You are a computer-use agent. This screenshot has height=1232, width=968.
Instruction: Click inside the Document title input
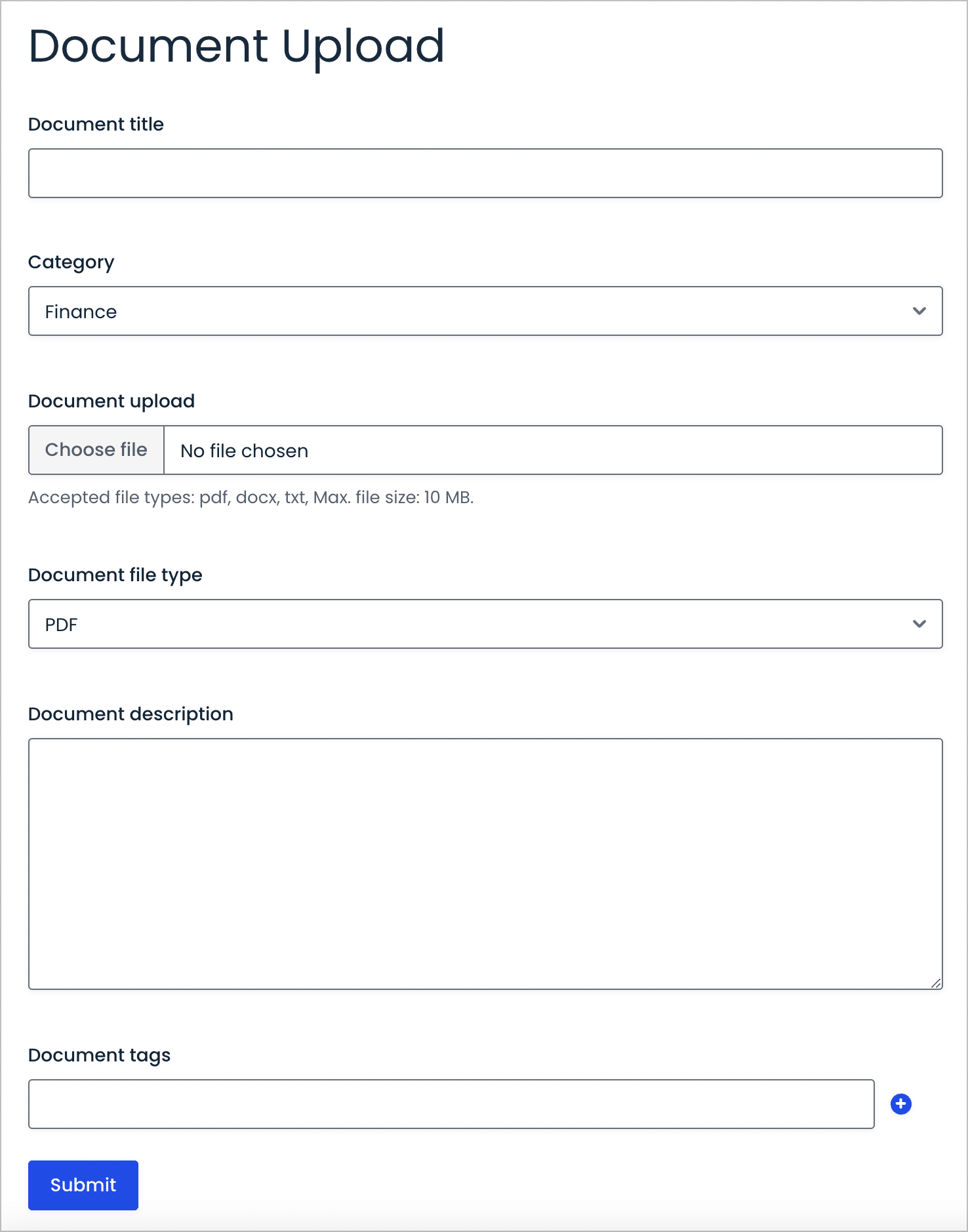[x=485, y=173]
